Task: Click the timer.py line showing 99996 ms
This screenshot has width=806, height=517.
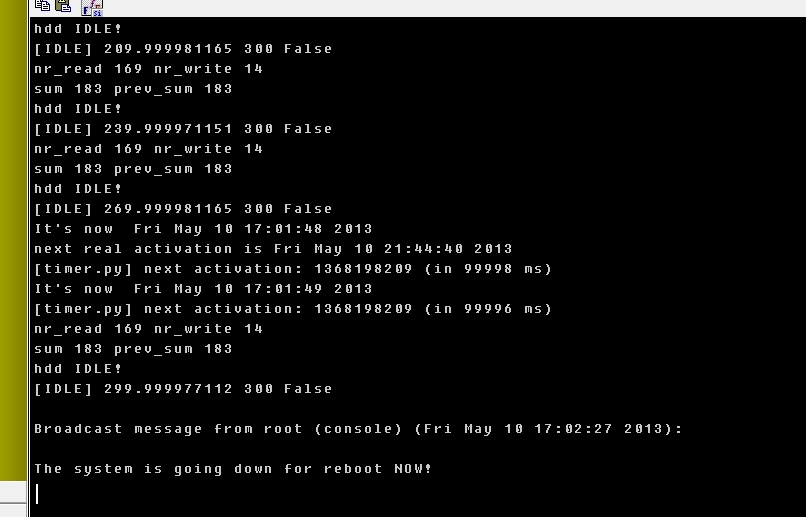Action: point(293,309)
